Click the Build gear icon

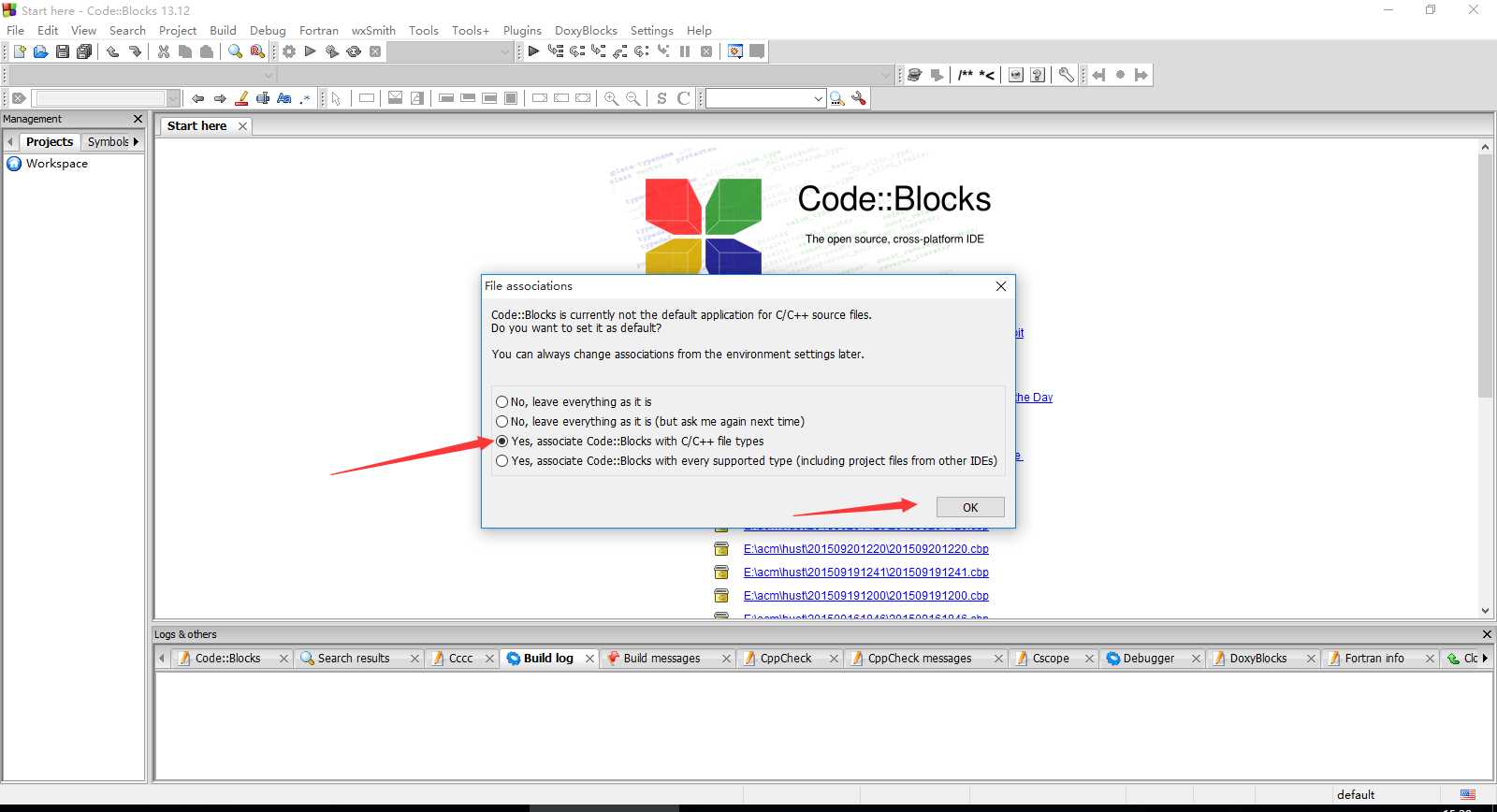[289, 51]
